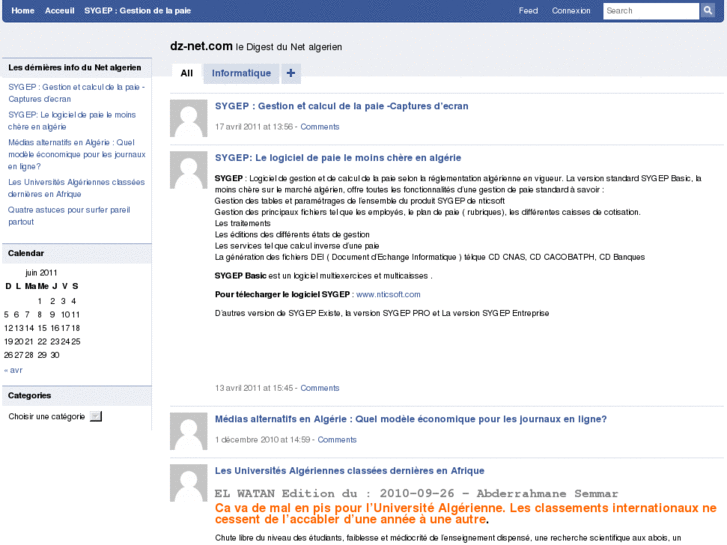Click Connexion in the top bar
This screenshot has height=545, width=727.
(571, 11)
